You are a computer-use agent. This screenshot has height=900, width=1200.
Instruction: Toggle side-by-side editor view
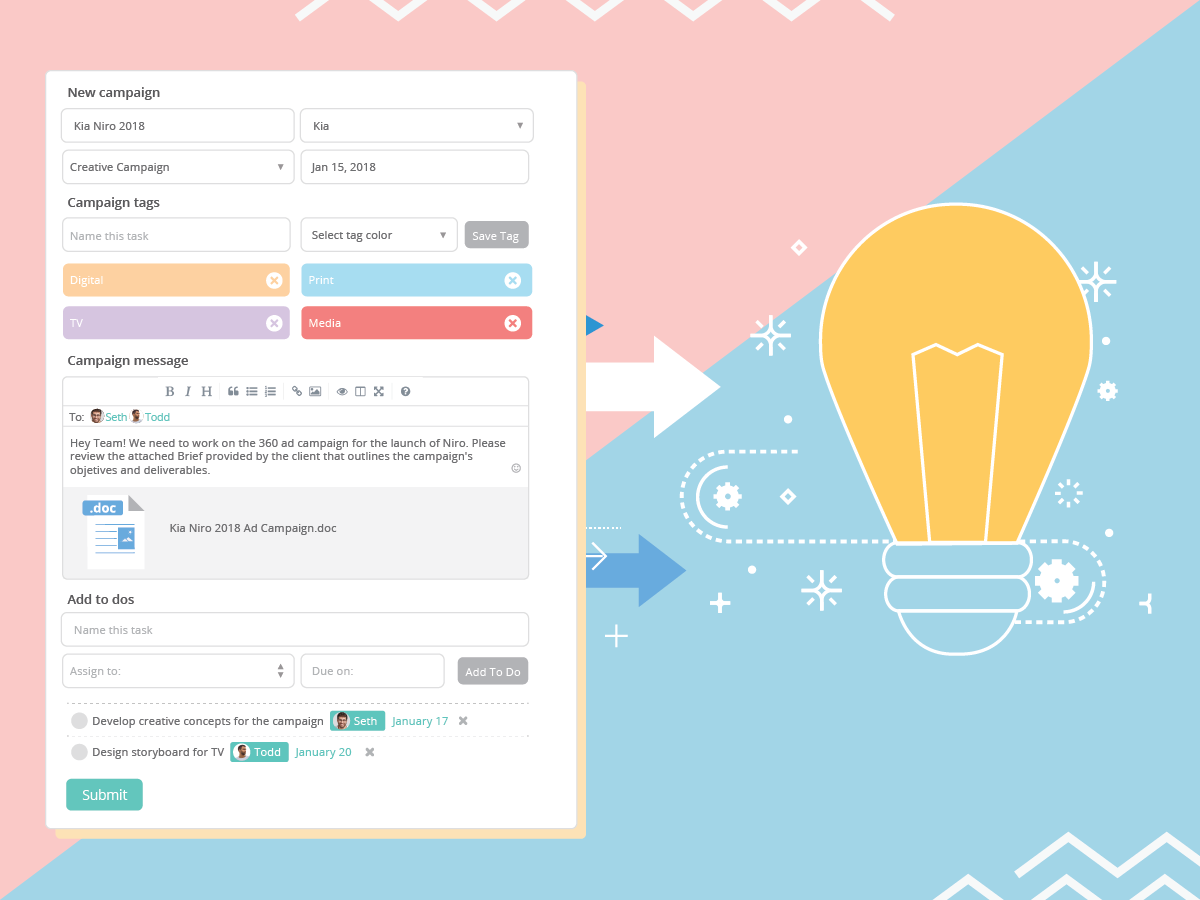point(361,391)
